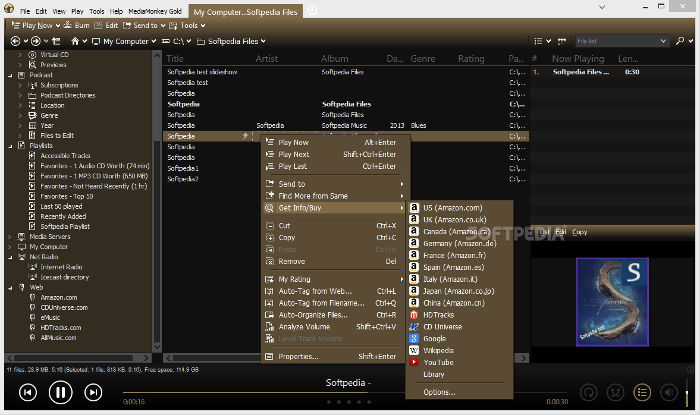
Task: Expand the Media Servers tree node
Action: pyautogui.click(x=10, y=237)
